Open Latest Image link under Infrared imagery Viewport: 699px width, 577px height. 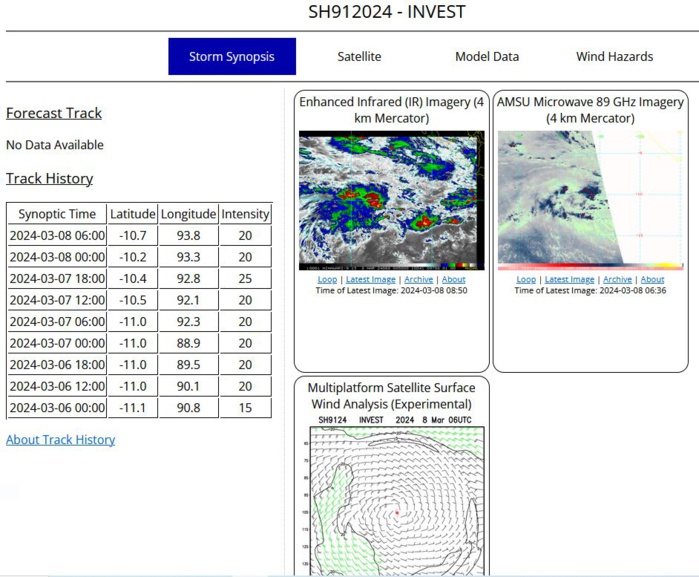pyautogui.click(x=370, y=280)
